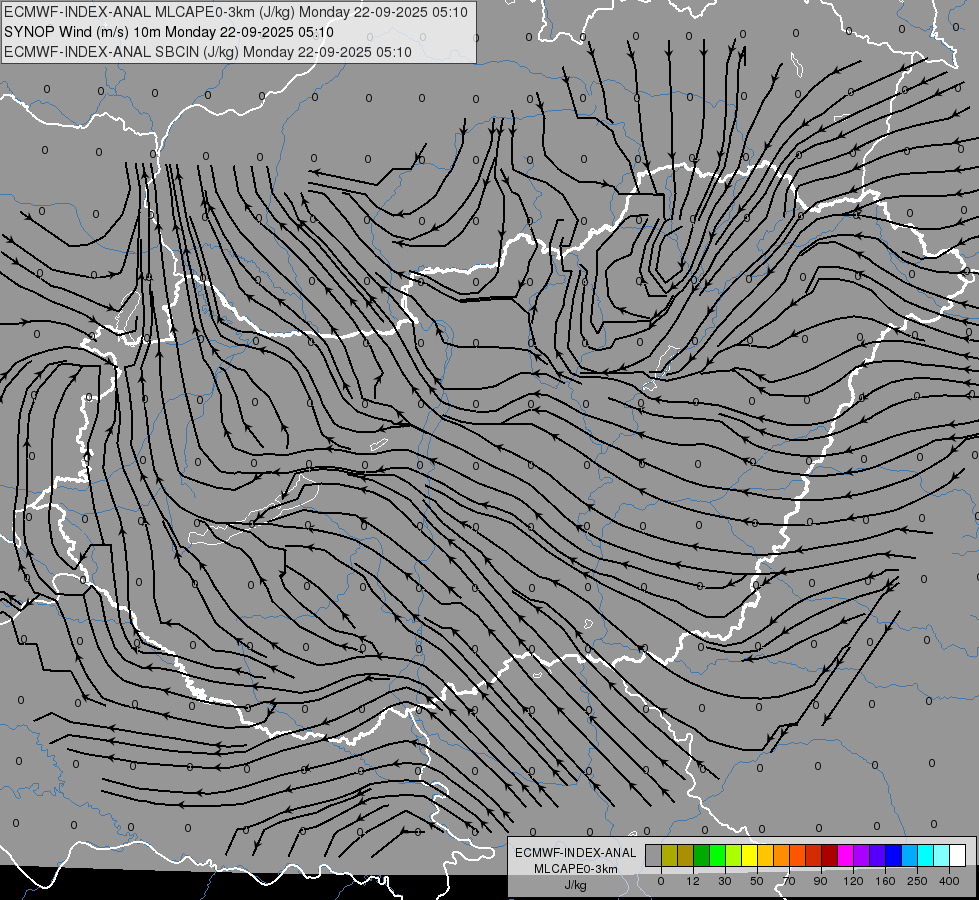The width and height of the screenshot is (979, 900).
Task: Select the pure yellow legend swatch
Action: pos(750,855)
